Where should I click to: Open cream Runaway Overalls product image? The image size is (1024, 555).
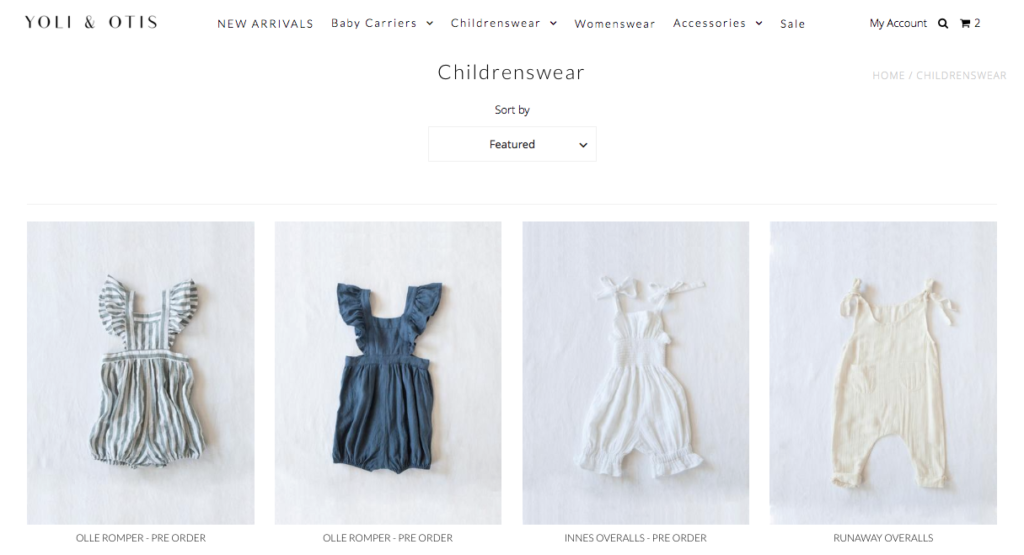[883, 373]
